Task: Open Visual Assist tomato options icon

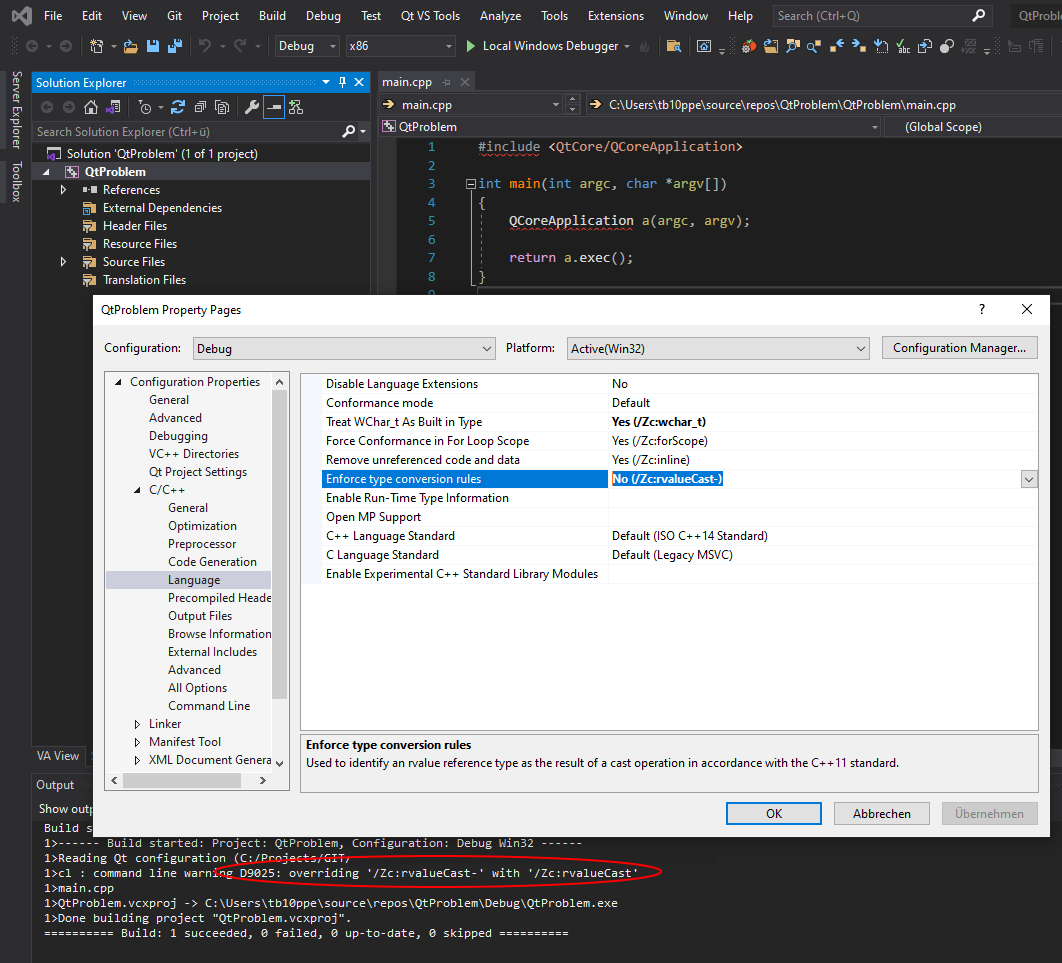Action: click(x=748, y=46)
